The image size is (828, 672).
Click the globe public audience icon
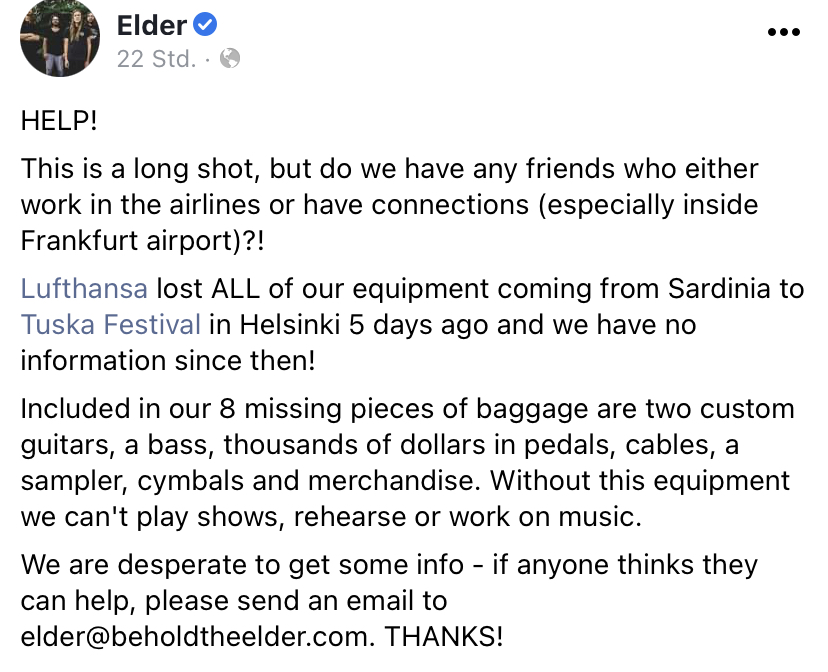(x=230, y=58)
